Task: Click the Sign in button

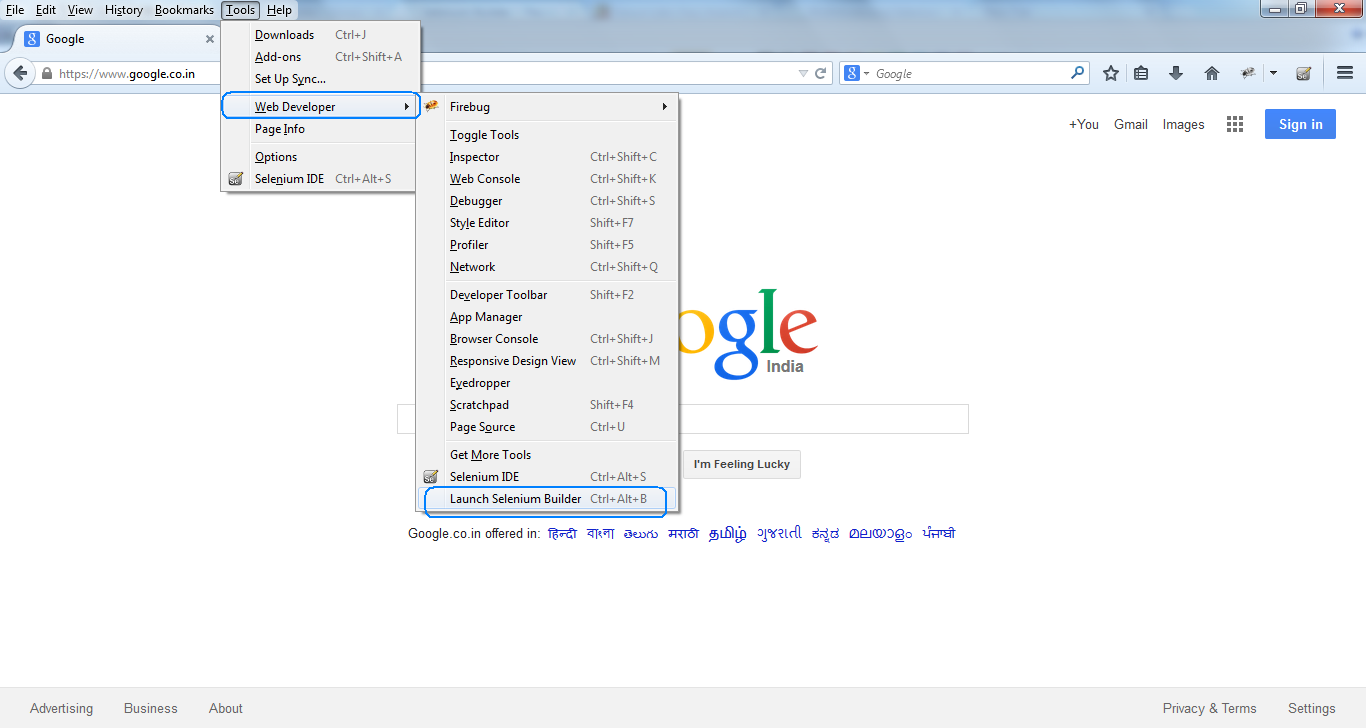Action: (x=1299, y=123)
